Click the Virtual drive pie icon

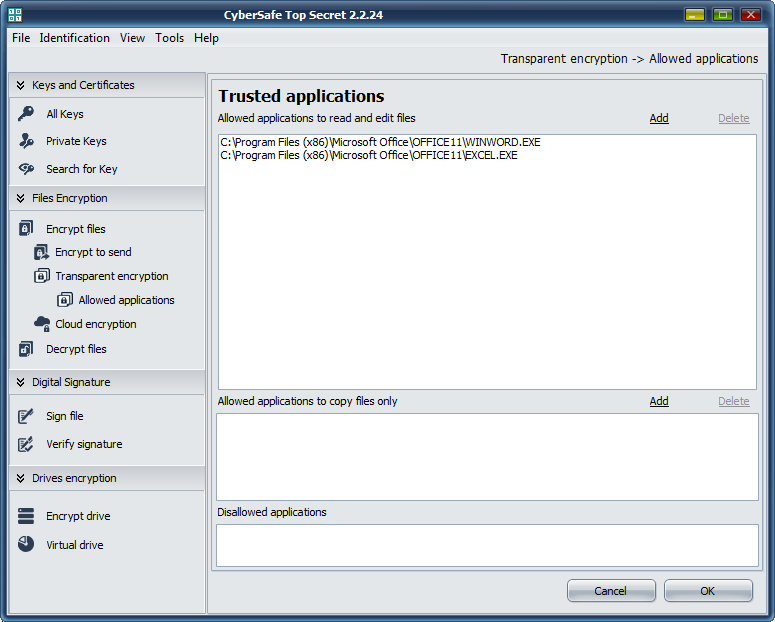[26, 544]
